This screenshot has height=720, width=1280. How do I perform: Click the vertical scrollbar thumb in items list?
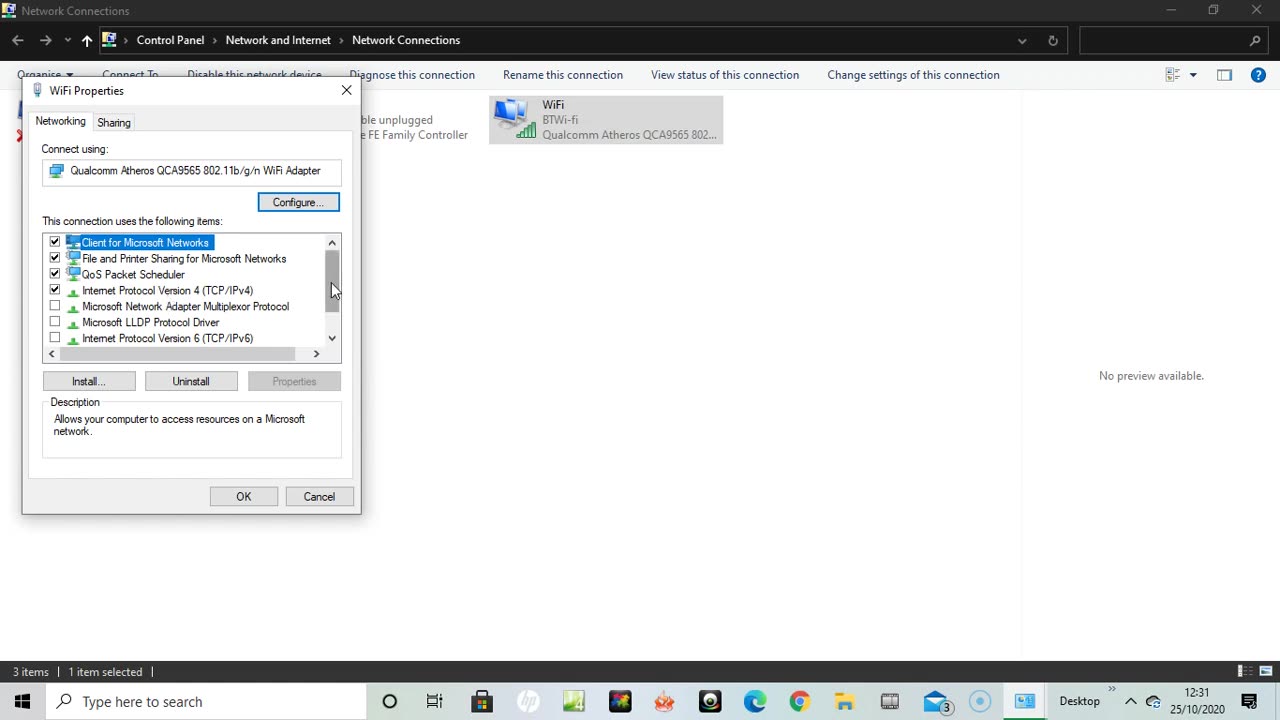[332, 281]
